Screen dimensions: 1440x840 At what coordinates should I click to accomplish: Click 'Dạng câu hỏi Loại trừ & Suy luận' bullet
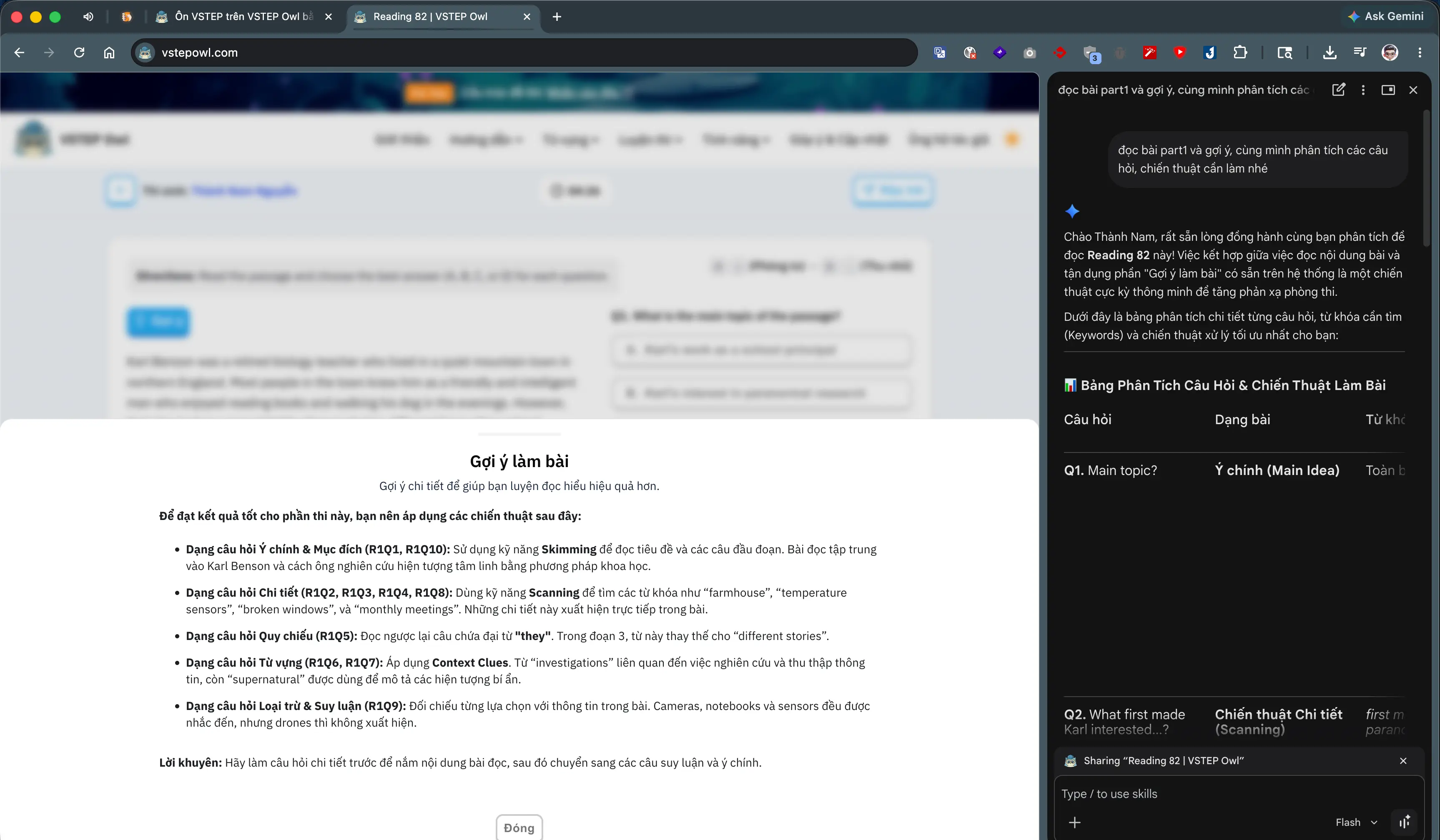click(528, 714)
